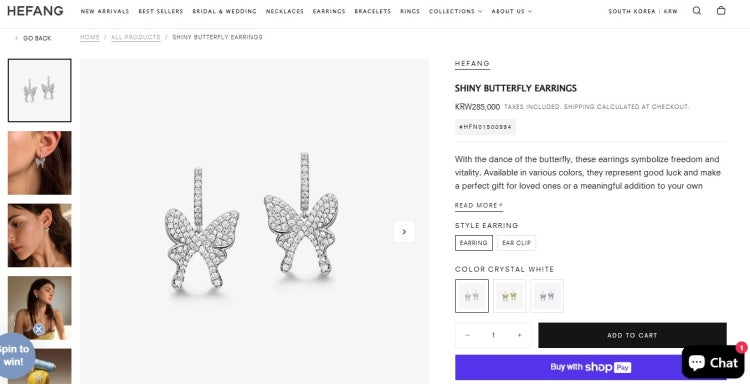Close the Spin to win popup
Viewport: 750px width, 384px height.
pos(38,329)
